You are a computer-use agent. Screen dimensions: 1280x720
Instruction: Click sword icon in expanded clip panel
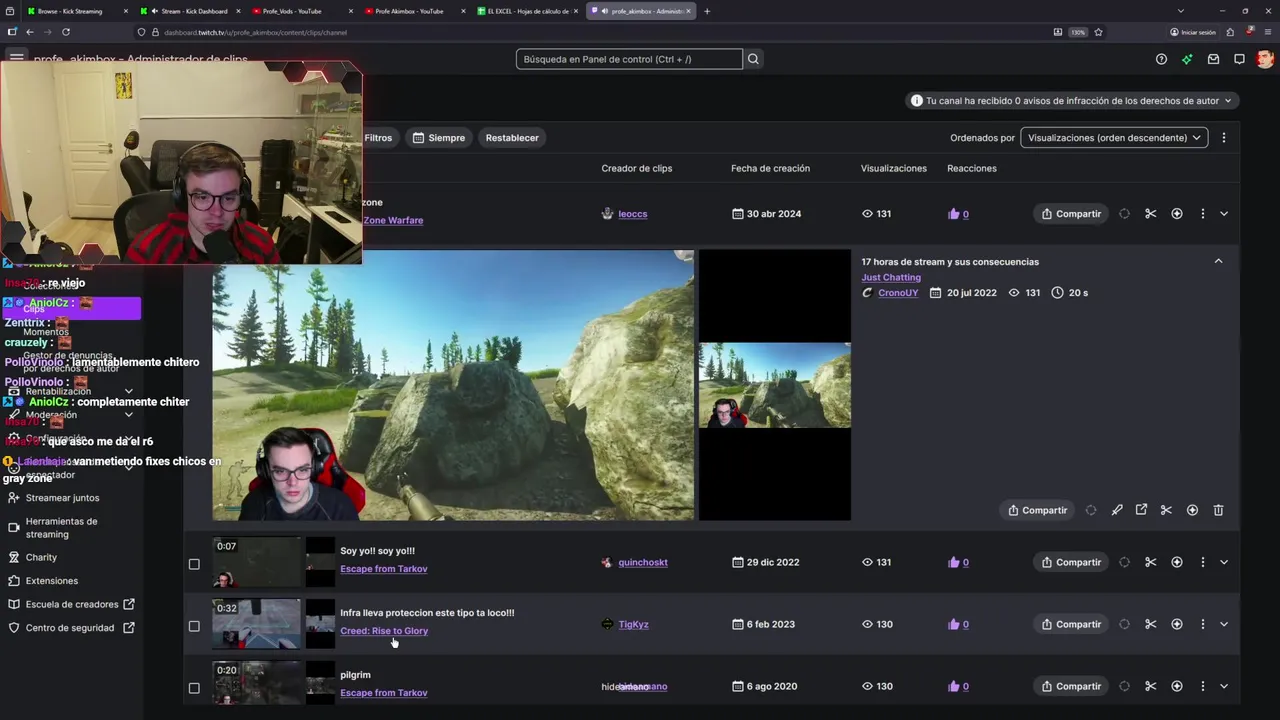[x=1117, y=510]
